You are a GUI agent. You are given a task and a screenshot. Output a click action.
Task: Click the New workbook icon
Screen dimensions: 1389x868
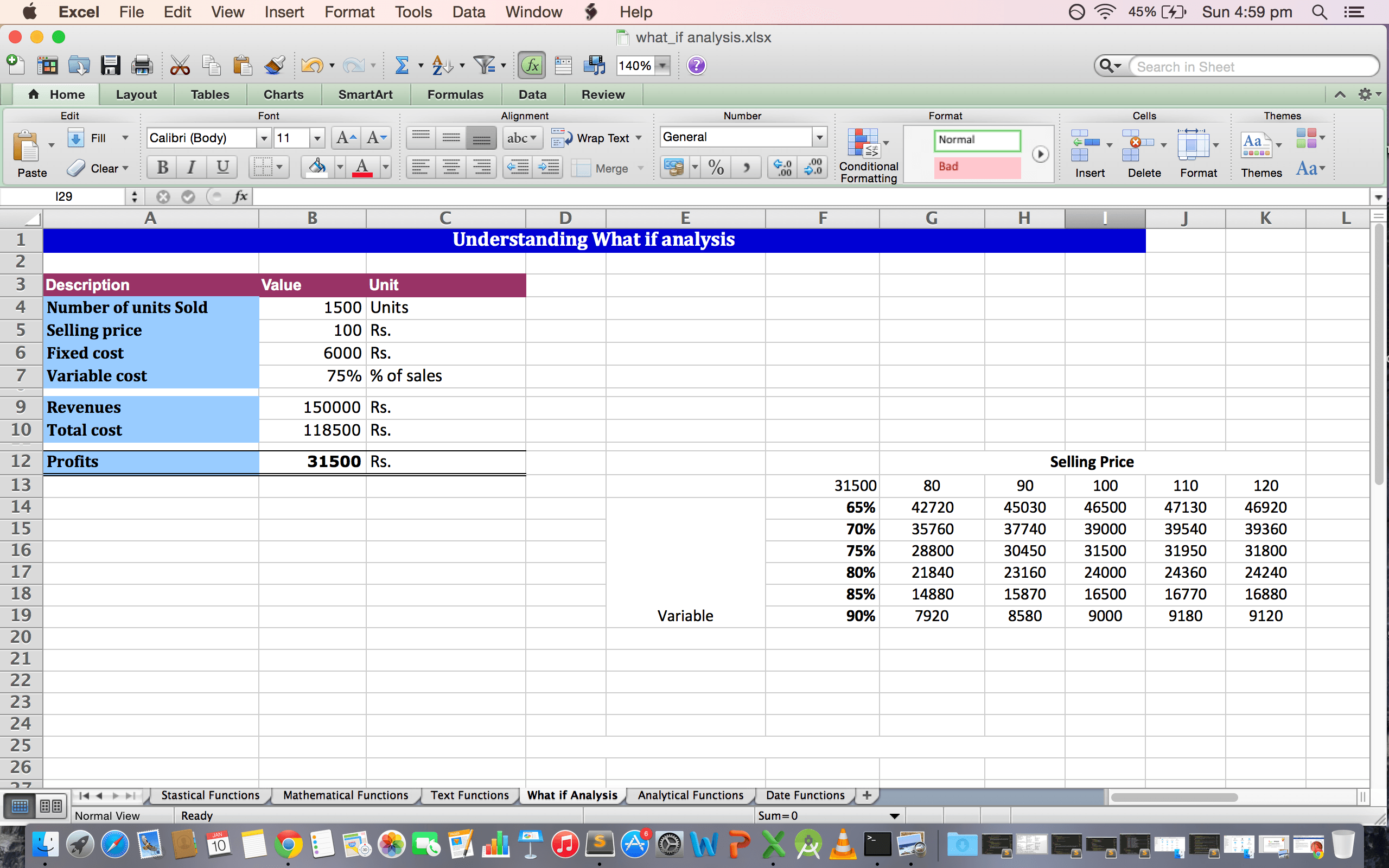[x=16, y=65]
